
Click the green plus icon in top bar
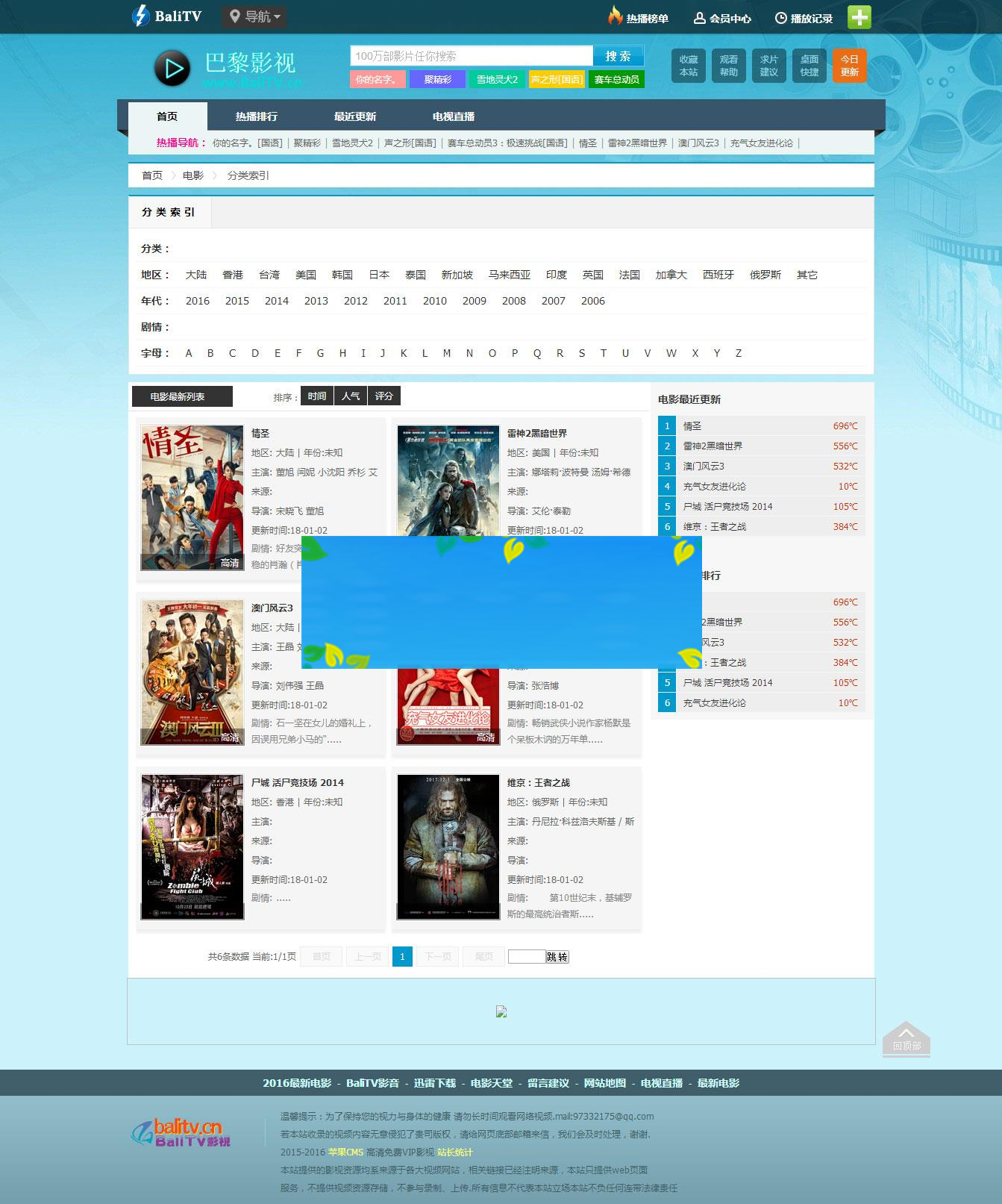pos(859,17)
